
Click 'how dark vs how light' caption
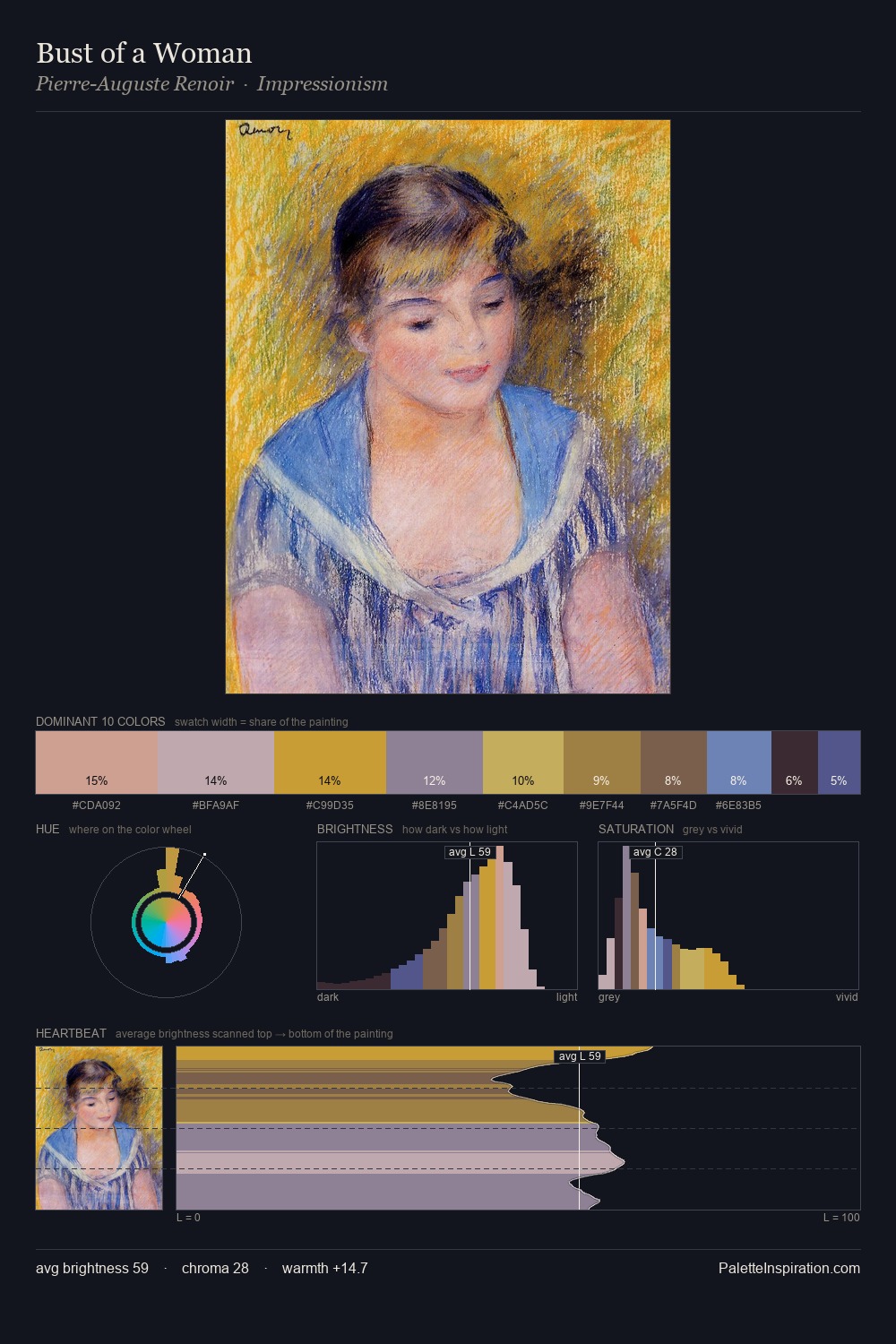pos(455,830)
